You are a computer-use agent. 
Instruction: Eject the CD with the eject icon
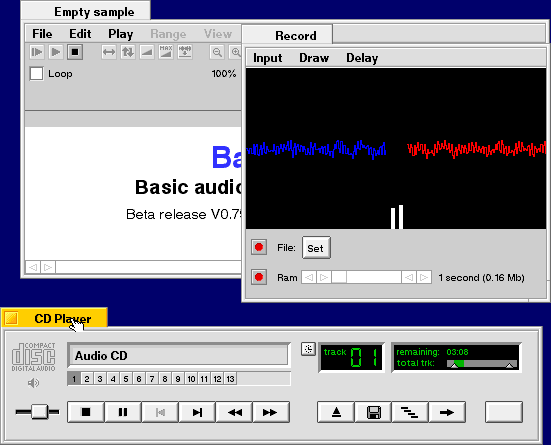pos(336,412)
